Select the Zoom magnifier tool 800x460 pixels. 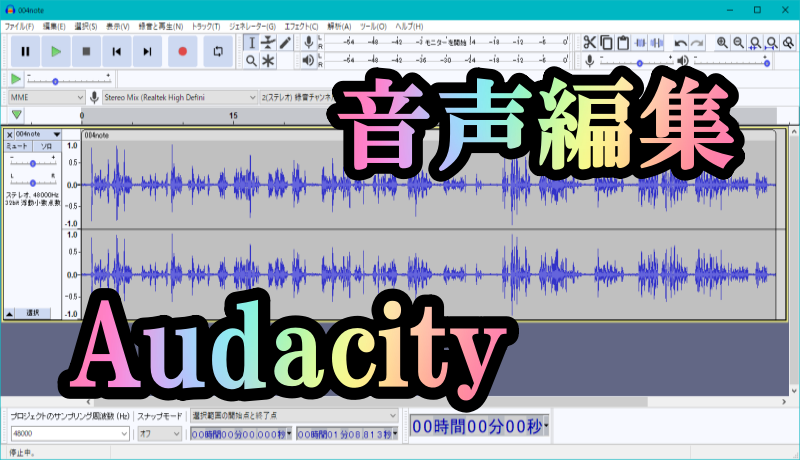coord(251,61)
